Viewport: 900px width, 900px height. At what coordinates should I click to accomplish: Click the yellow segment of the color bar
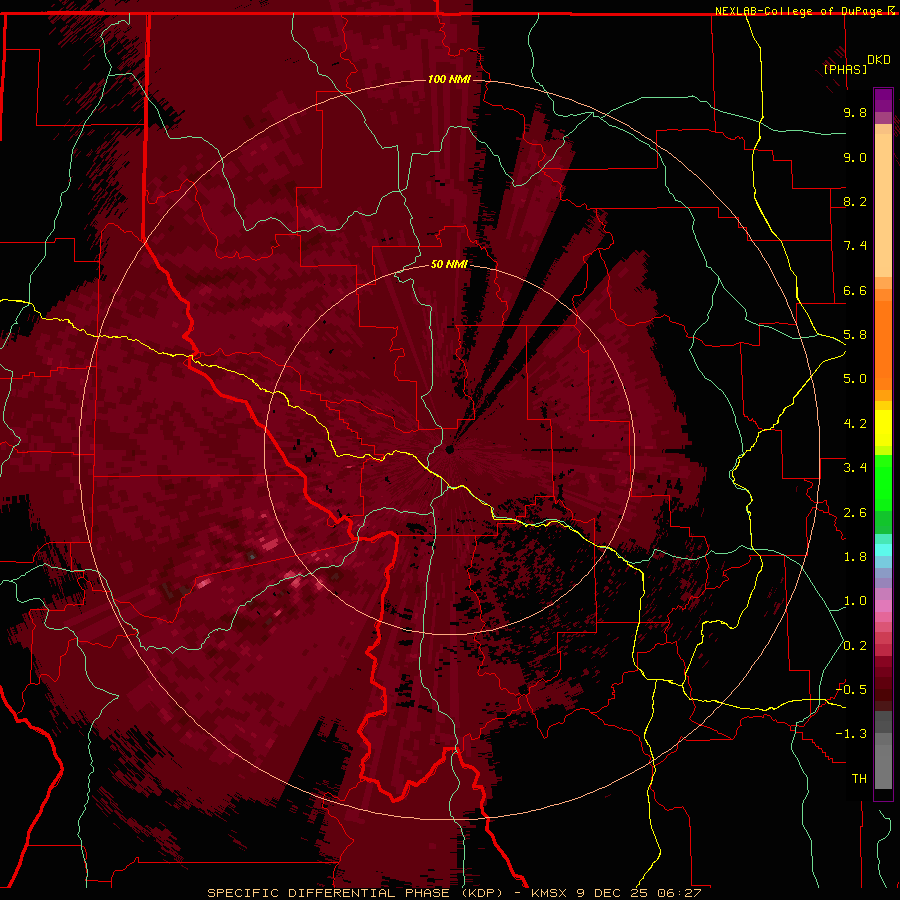883,428
